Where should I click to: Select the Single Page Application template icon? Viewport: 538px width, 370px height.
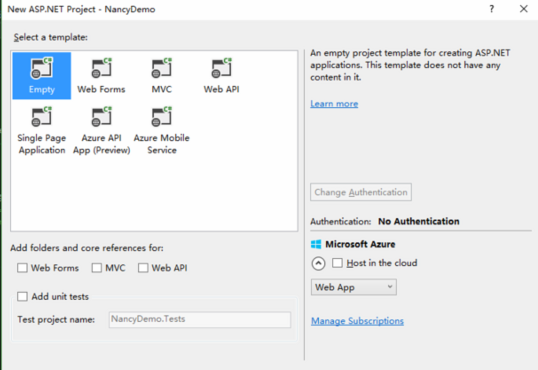point(42,117)
